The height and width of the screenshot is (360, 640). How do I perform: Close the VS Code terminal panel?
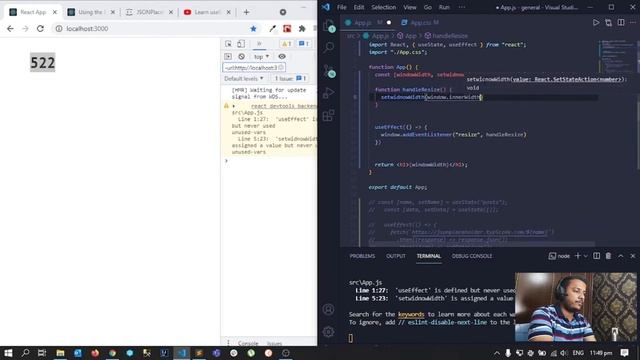click(633, 256)
